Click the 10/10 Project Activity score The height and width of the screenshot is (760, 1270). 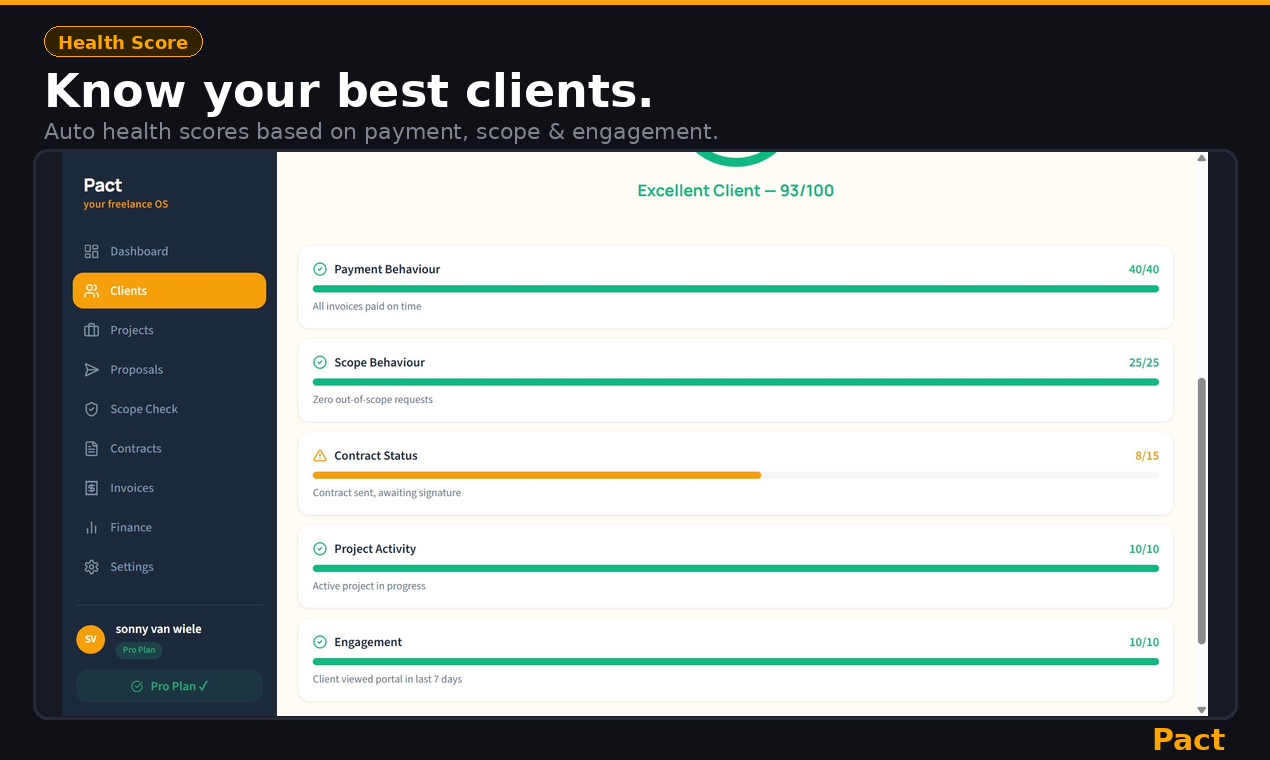tap(1144, 549)
